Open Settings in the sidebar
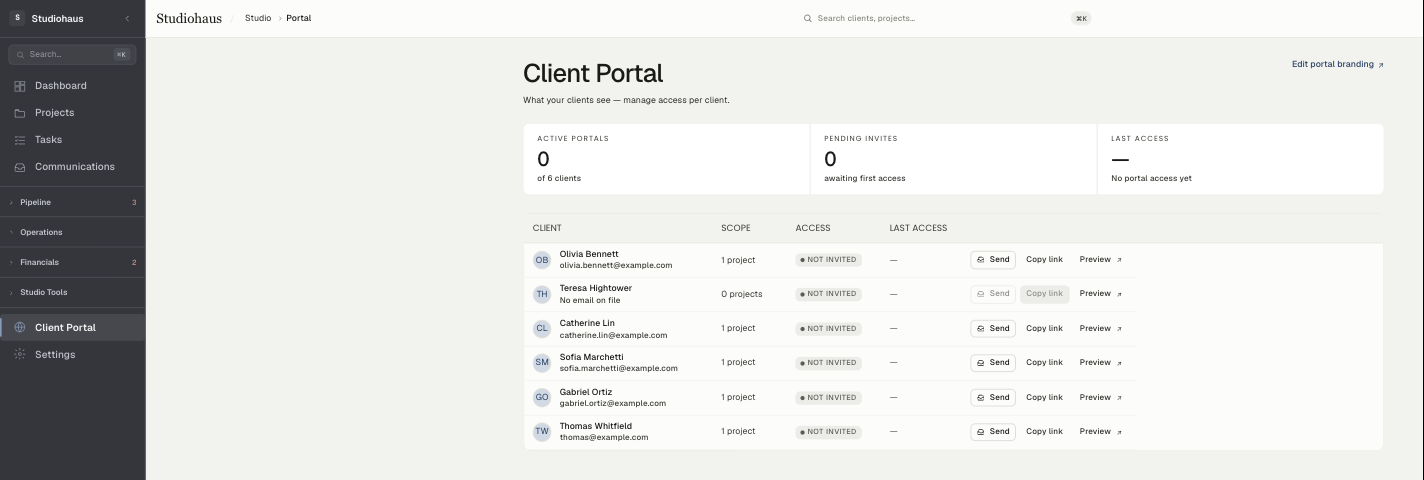The width and height of the screenshot is (1424, 480). coord(72,354)
